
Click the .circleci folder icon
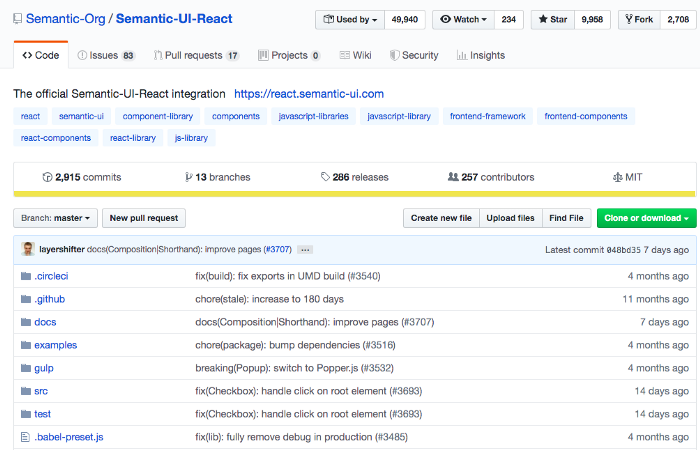tap(26, 276)
